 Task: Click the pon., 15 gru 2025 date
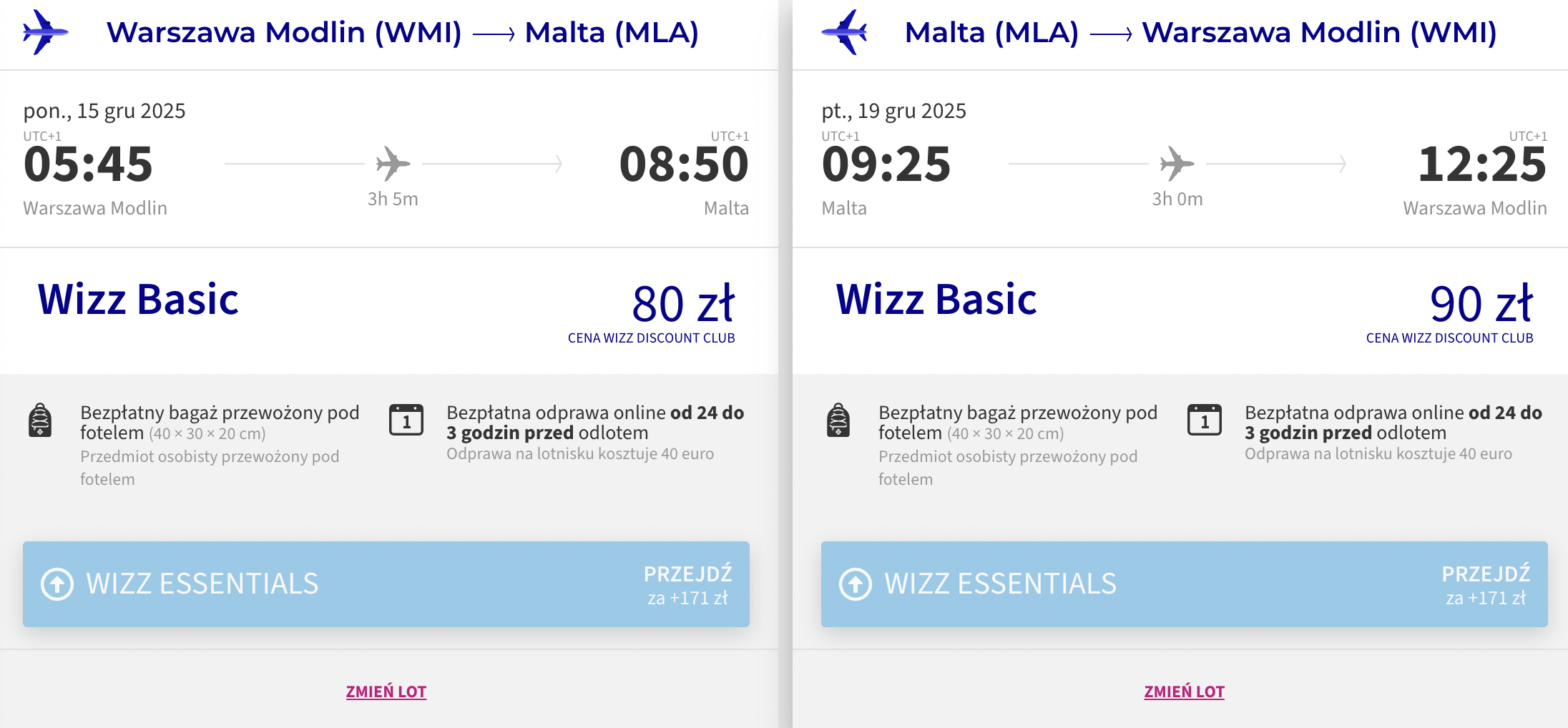[104, 111]
